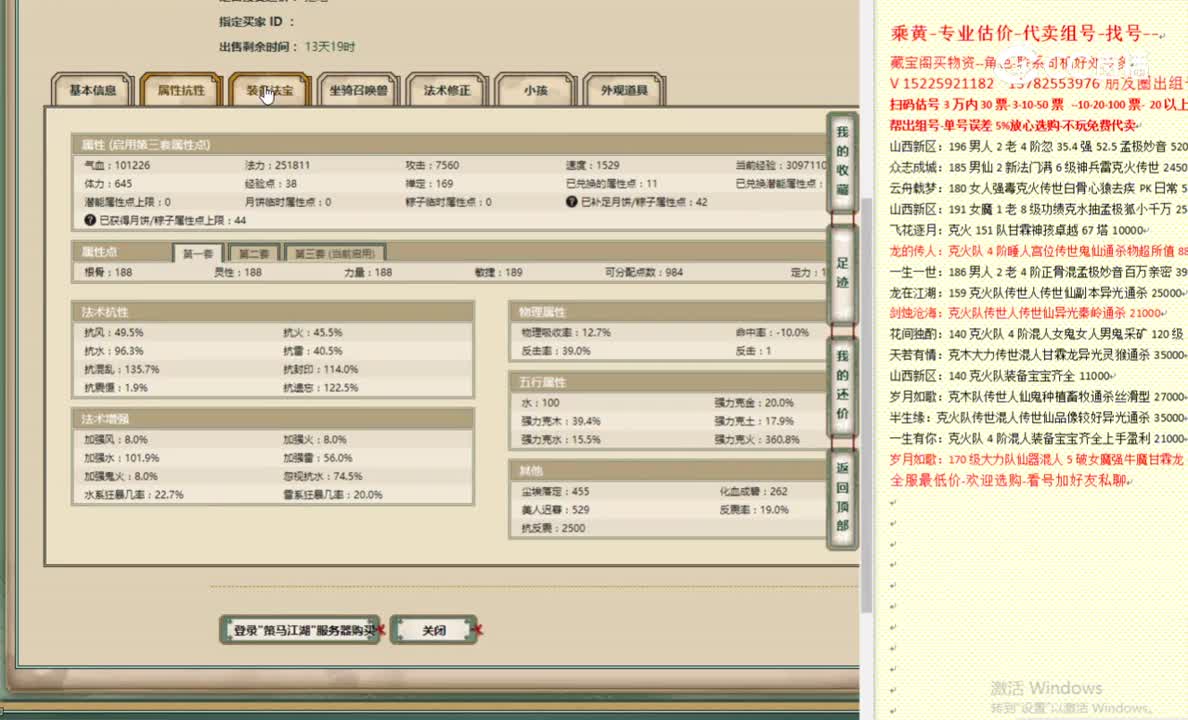
Task: Click 雷系狂暴几率：20.0% entry
Action: pos(333,494)
